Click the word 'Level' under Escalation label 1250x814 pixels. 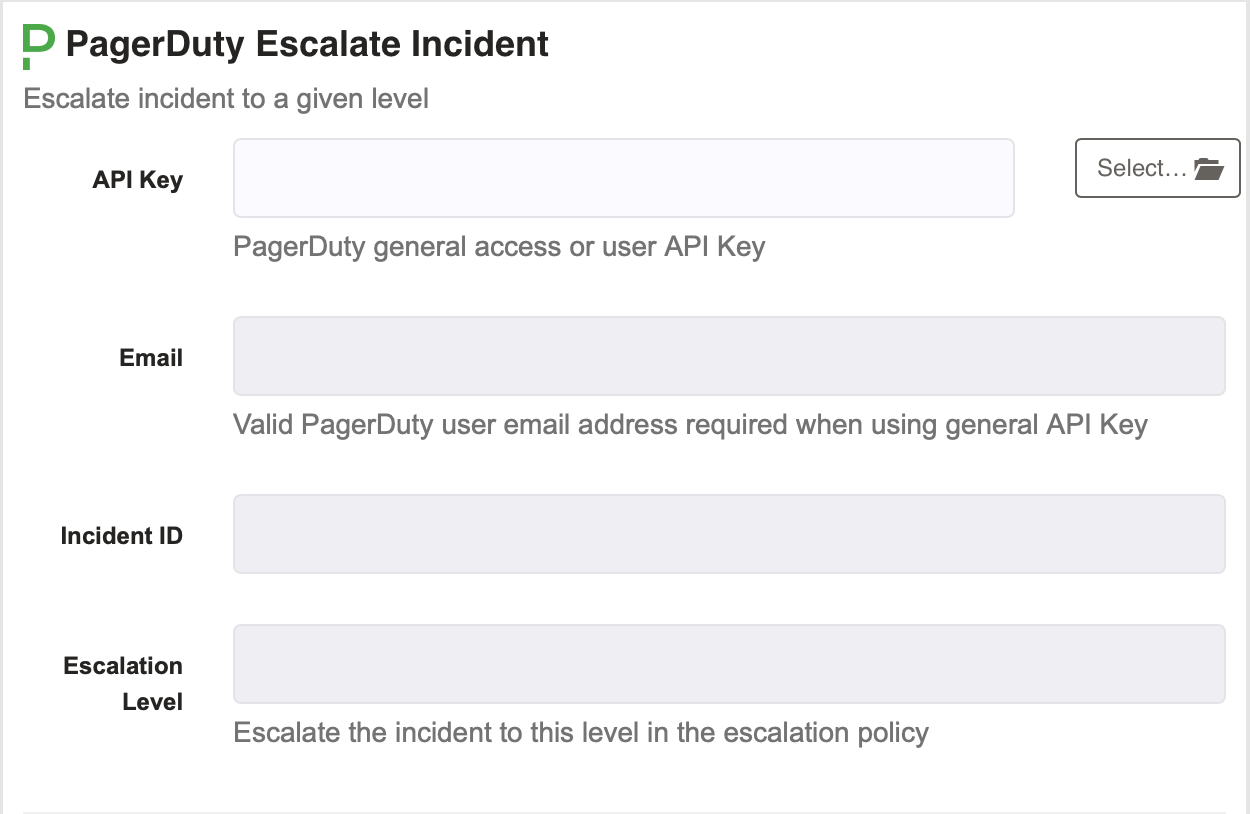pyautogui.click(x=153, y=702)
